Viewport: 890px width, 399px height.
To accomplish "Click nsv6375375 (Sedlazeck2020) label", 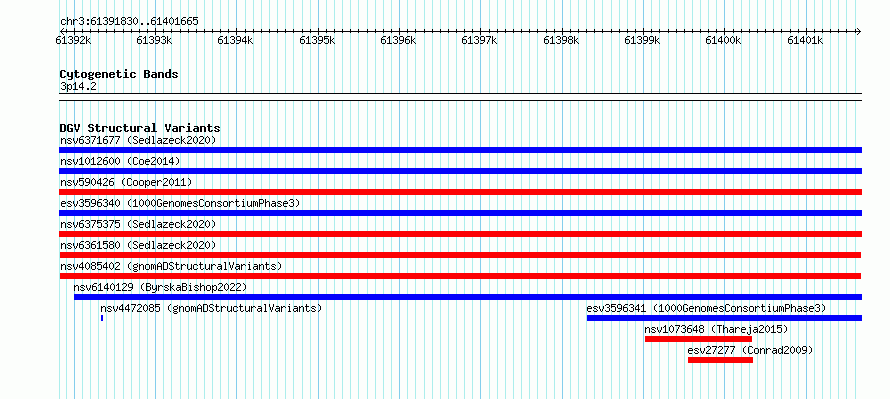I will 138,224.
